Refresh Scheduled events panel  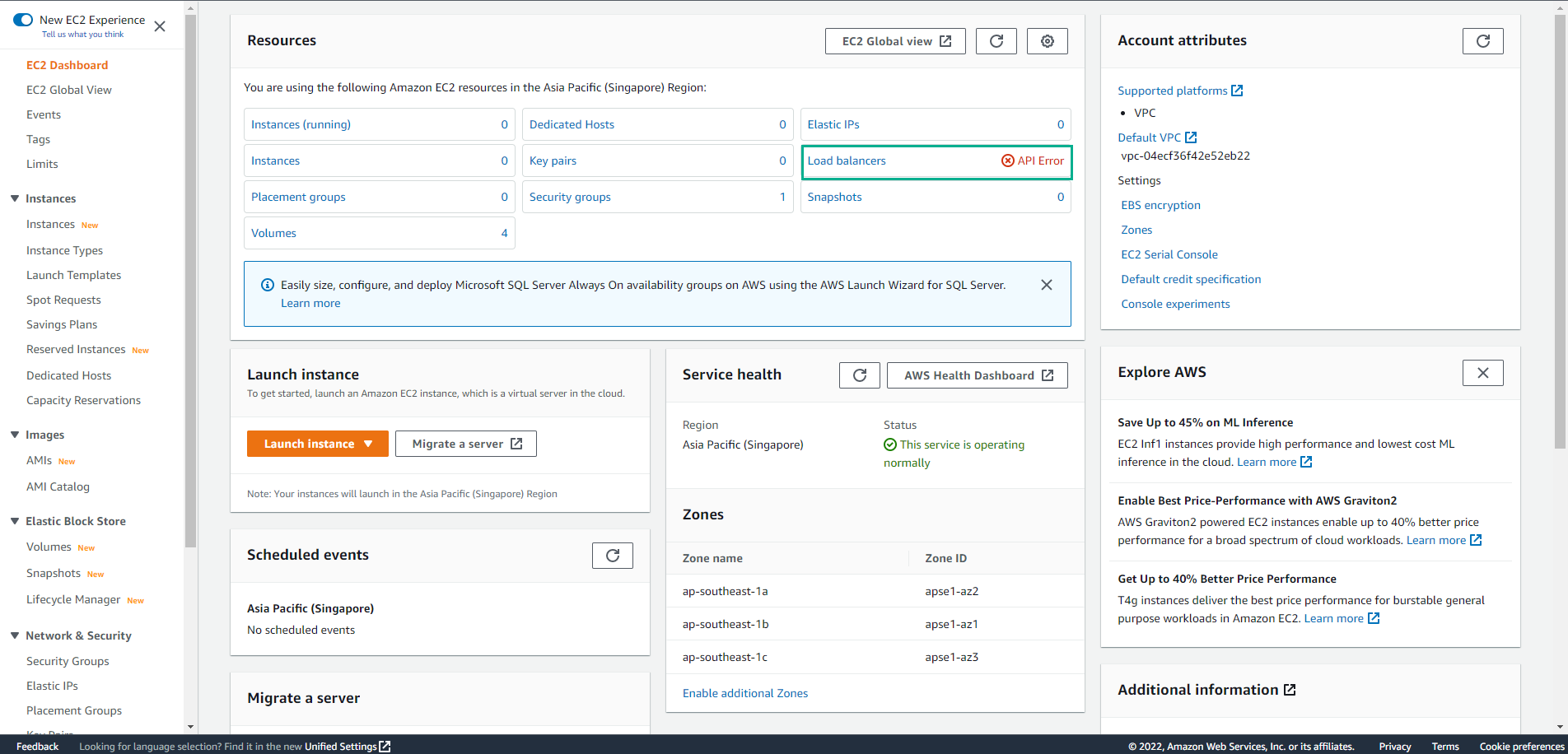point(613,556)
